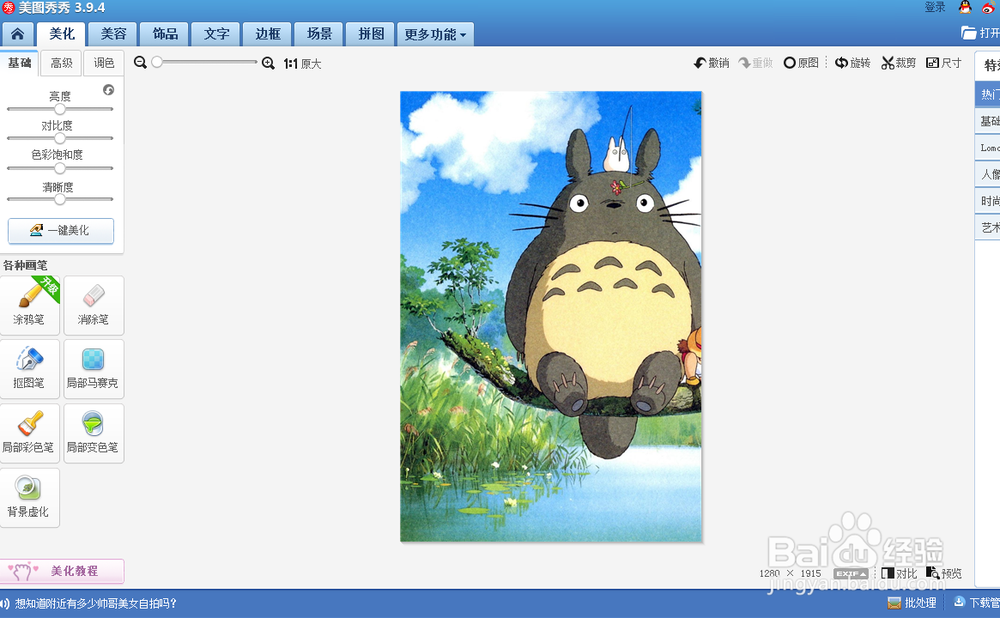Open 美化教程 tutorial button
The width and height of the screenshot is (1000, 618).
pos(62,571)
